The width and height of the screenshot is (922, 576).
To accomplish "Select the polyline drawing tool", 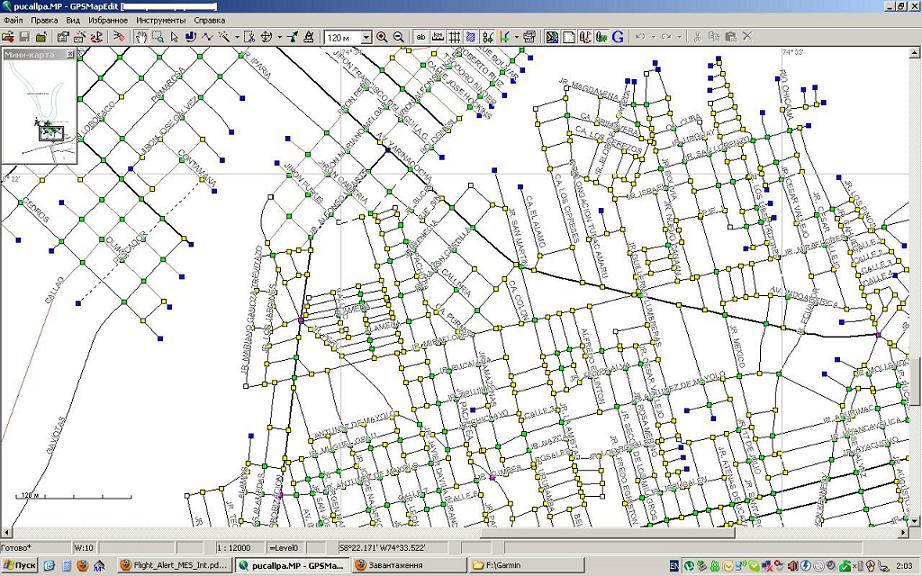I will [x=207, y=37].
